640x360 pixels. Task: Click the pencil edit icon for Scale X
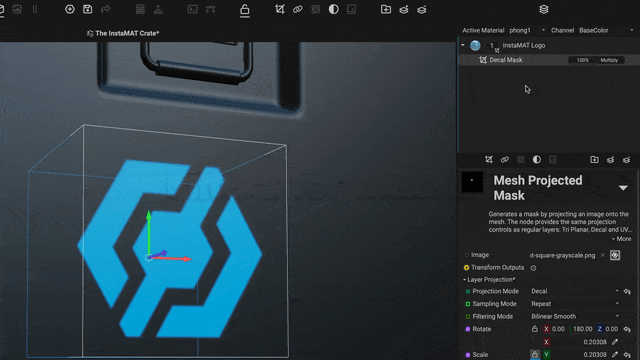pyautogui.click(x=615, y=342)
